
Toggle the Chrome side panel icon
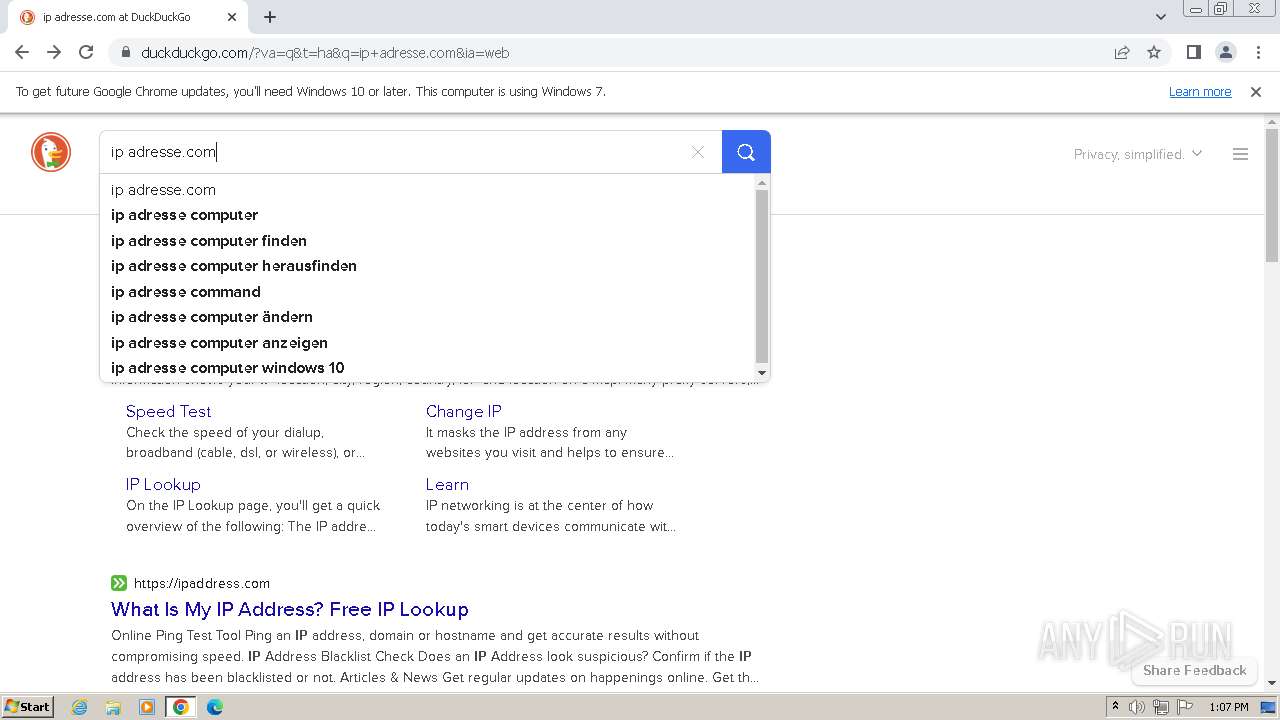click(1194, 53)
